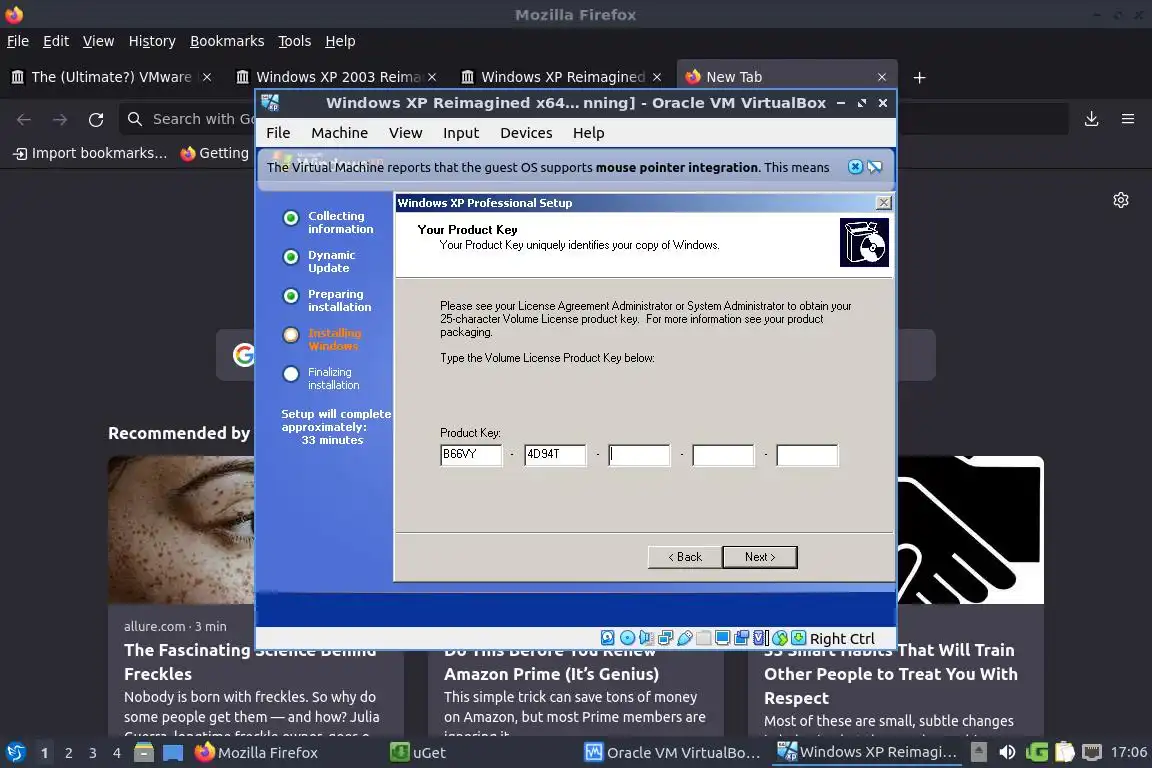Click clipboard manager tray icon

coord(1065,752)
